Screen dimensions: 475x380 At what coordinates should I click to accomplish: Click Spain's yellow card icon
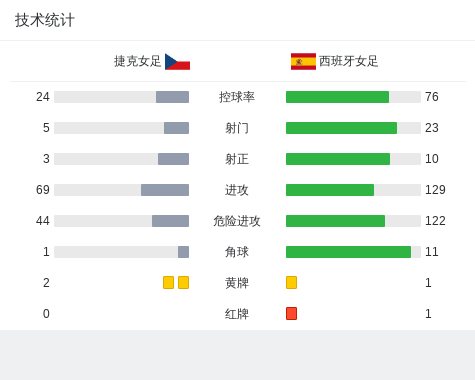point(291,283)
